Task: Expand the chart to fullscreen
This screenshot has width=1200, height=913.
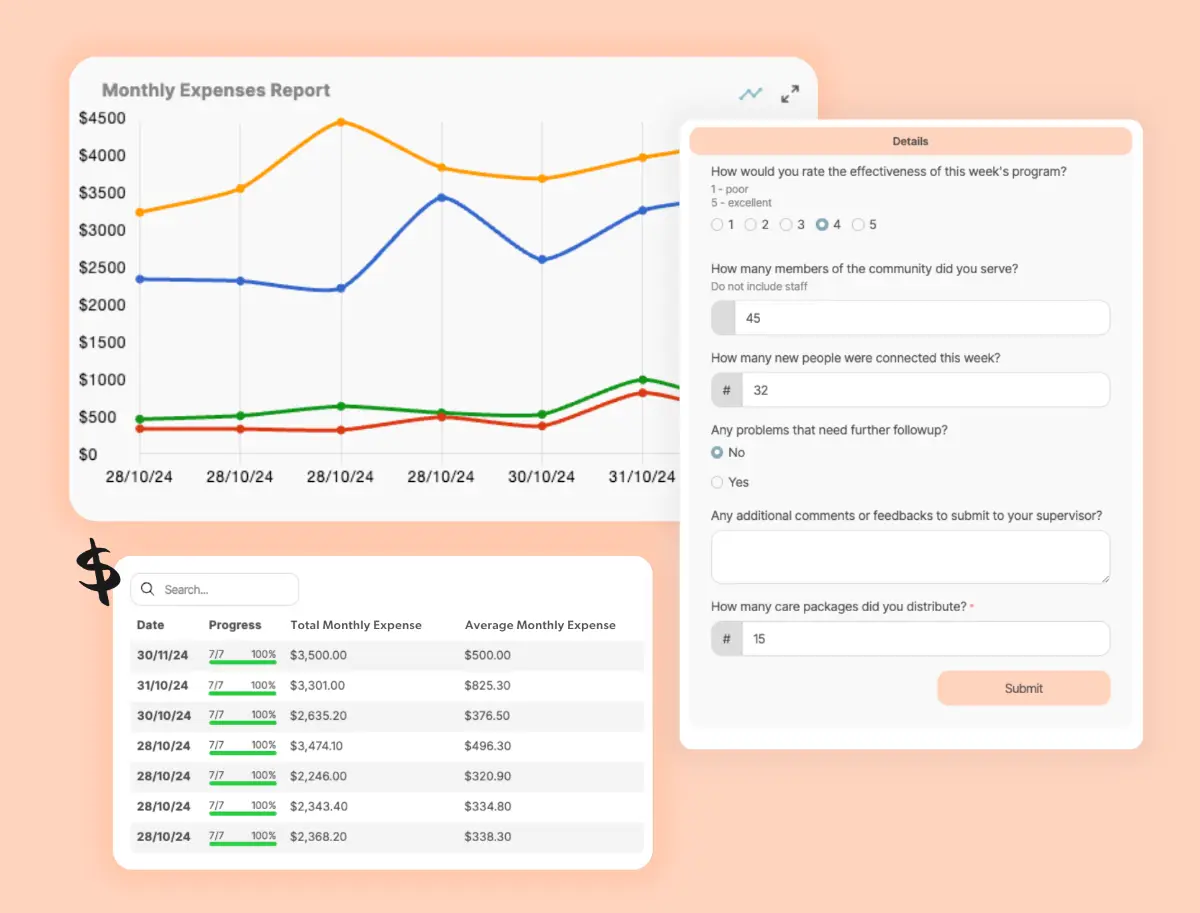Action: tap(790, 94)
